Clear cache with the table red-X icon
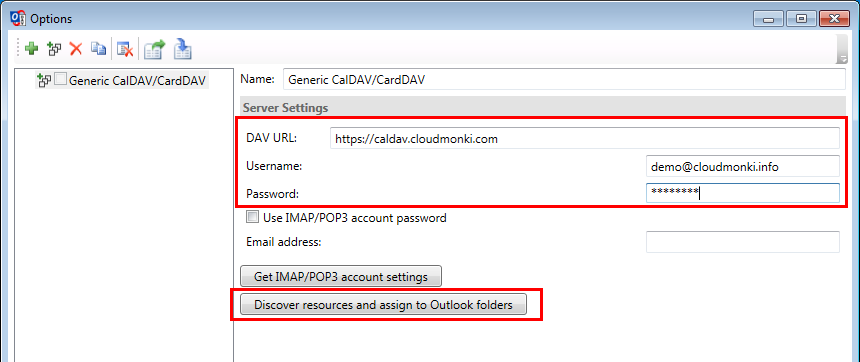This screenshot has height=362, width=860. 125,50
